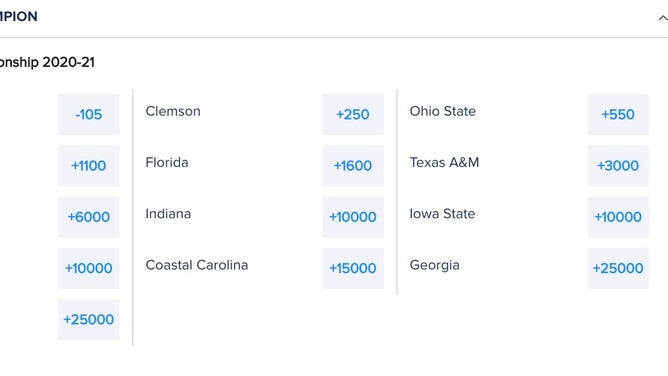This screenshot has width=668, height=376.
Task: Pick Clemson at +250 odds
Action: tap(353, 115)
